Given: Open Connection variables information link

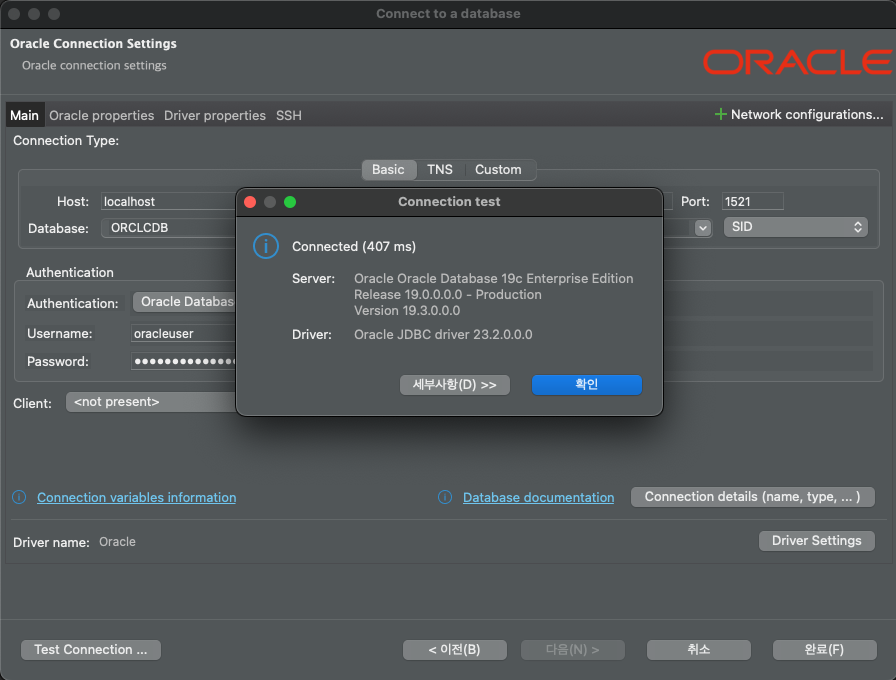Looking at the screenshot, I should click(137, 497).
